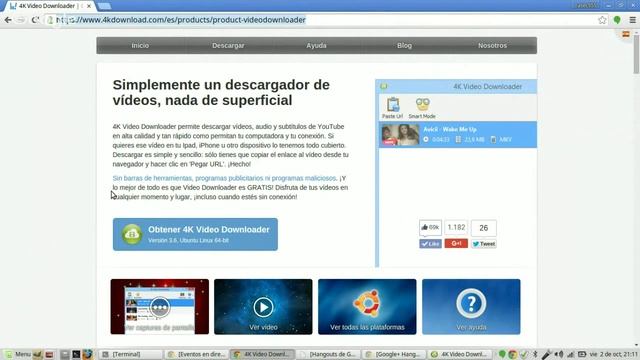Click the green cloud download icon

[132, 234]
